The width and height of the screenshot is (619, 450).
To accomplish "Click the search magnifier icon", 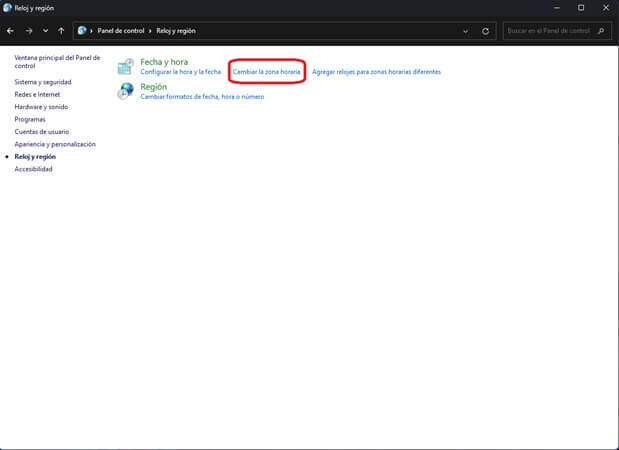I will (601, 31).
